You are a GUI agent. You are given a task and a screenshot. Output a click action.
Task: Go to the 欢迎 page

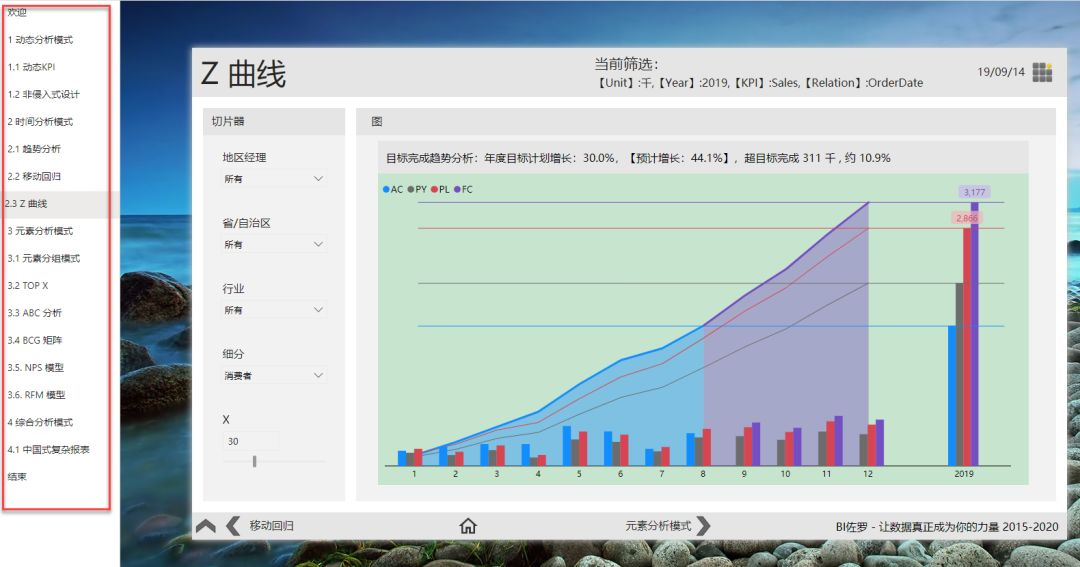(x=17, y=12)
